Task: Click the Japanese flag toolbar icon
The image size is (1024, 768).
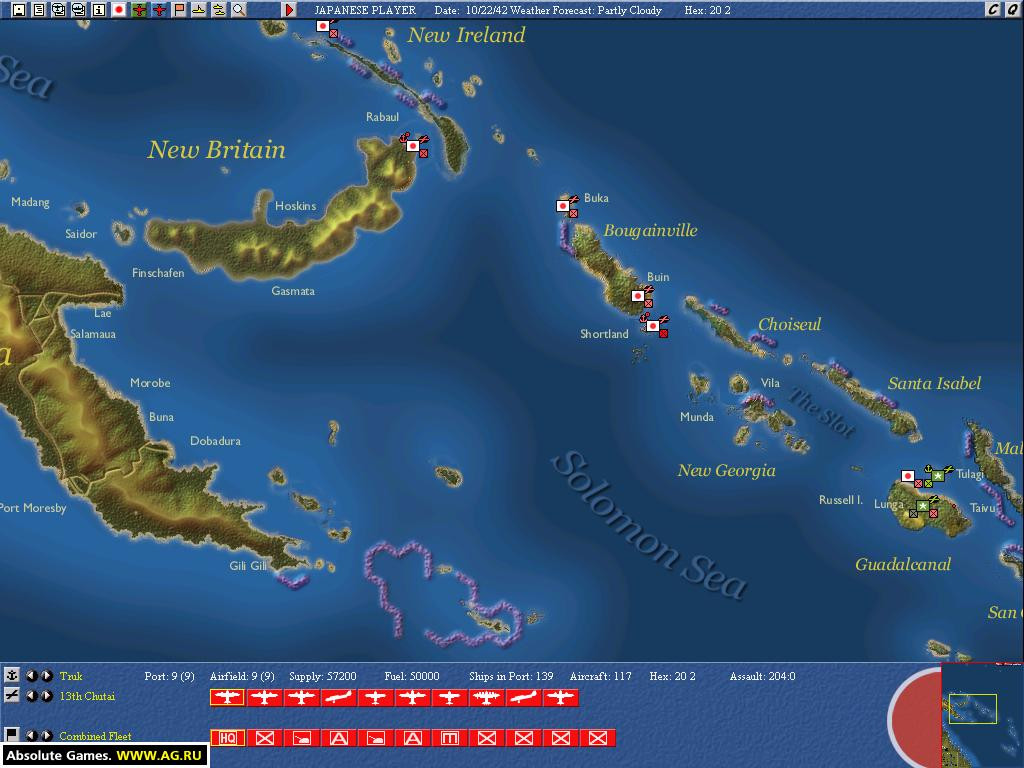Action: click(119, 10)
